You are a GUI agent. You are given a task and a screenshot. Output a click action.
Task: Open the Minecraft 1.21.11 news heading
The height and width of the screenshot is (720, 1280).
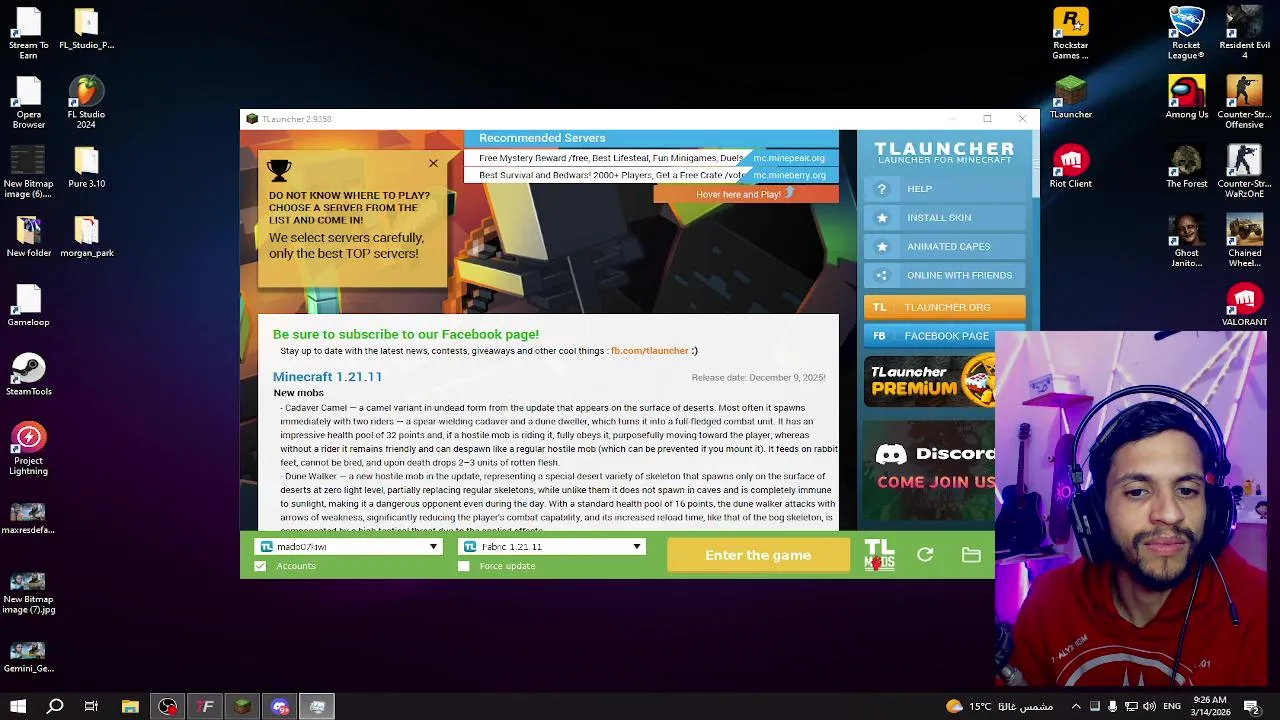[327, 377]
